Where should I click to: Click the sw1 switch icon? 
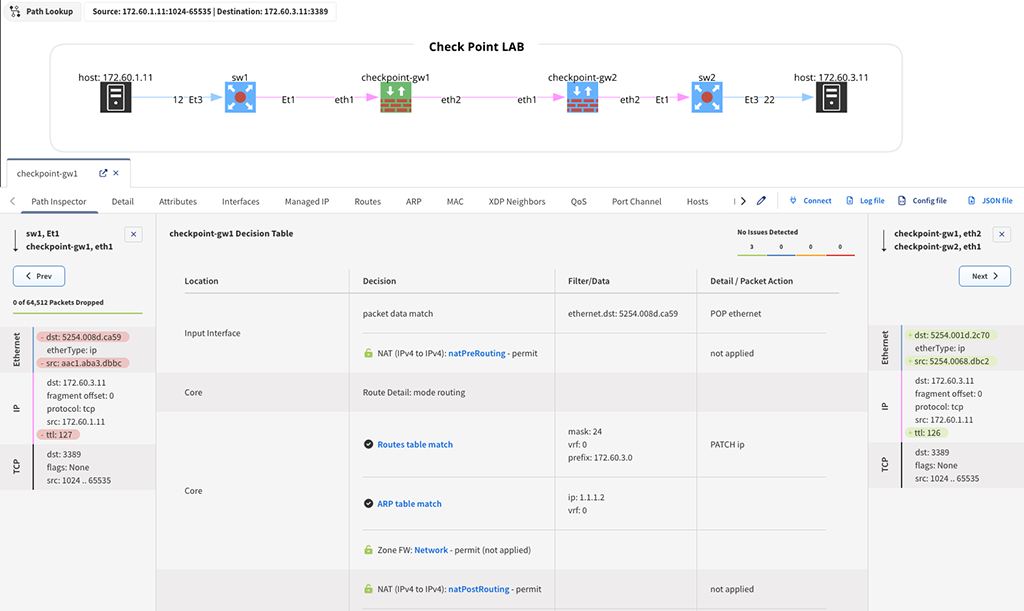pos(240,97)
